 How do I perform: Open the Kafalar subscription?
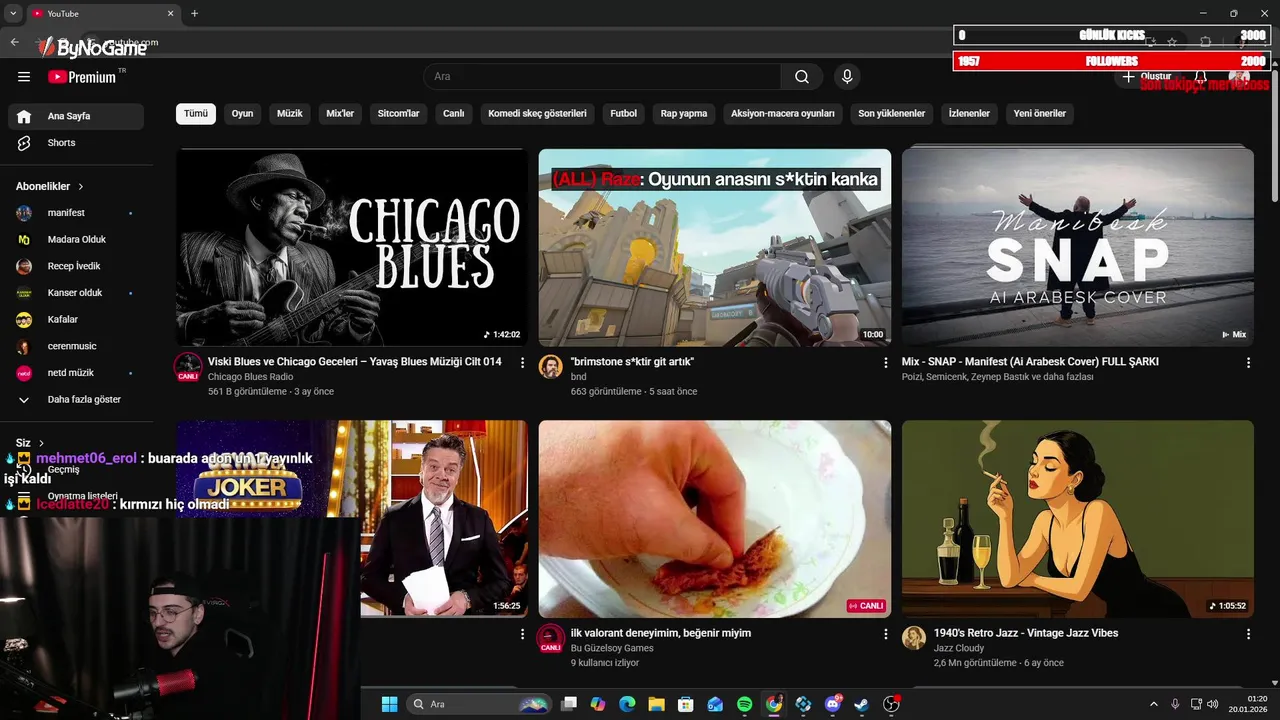pyautogui.click(x=76, y=320)
